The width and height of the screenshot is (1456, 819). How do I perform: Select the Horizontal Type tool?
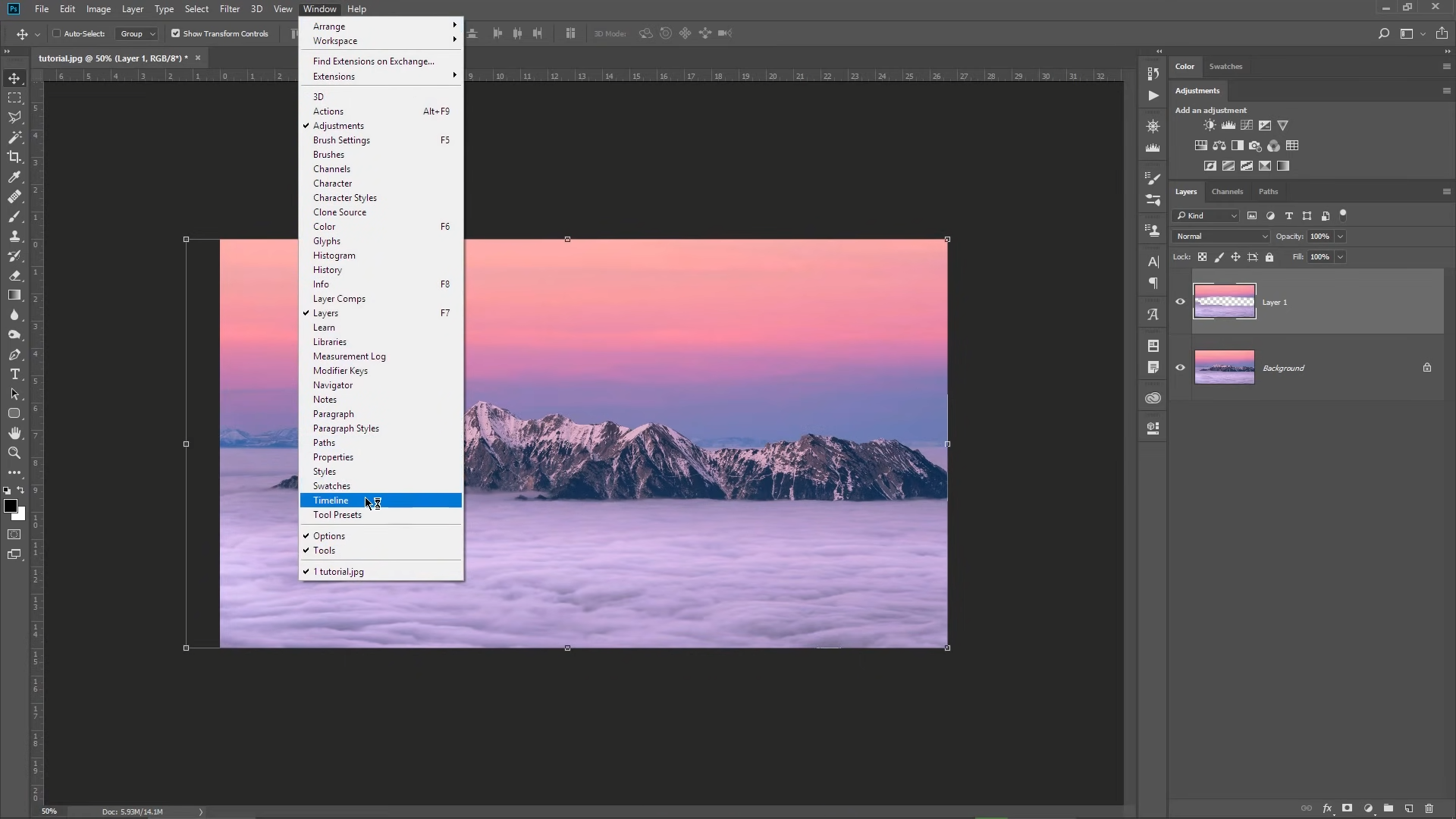point(14,374)
